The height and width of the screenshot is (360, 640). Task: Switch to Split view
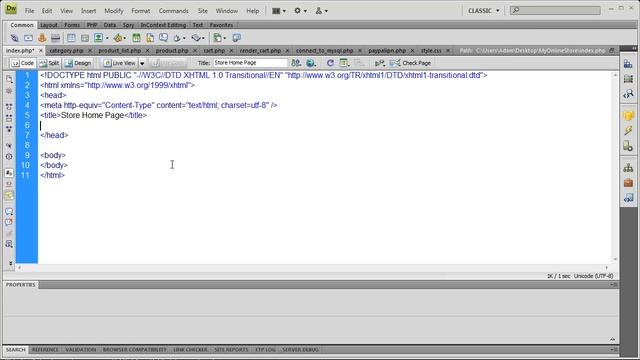pyautogui.click(x=49, y=63)
